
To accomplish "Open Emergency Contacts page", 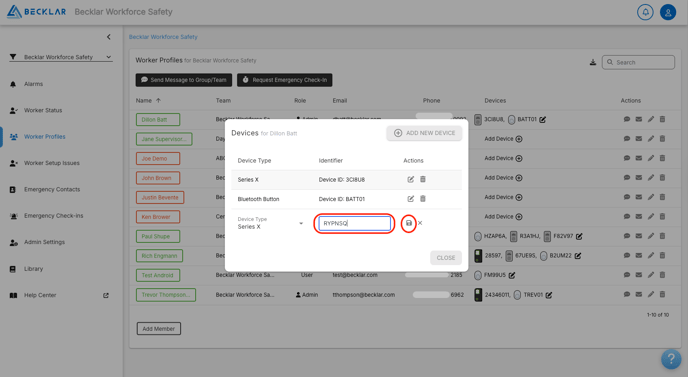I will pyautogui.click(x=52, y=190).
